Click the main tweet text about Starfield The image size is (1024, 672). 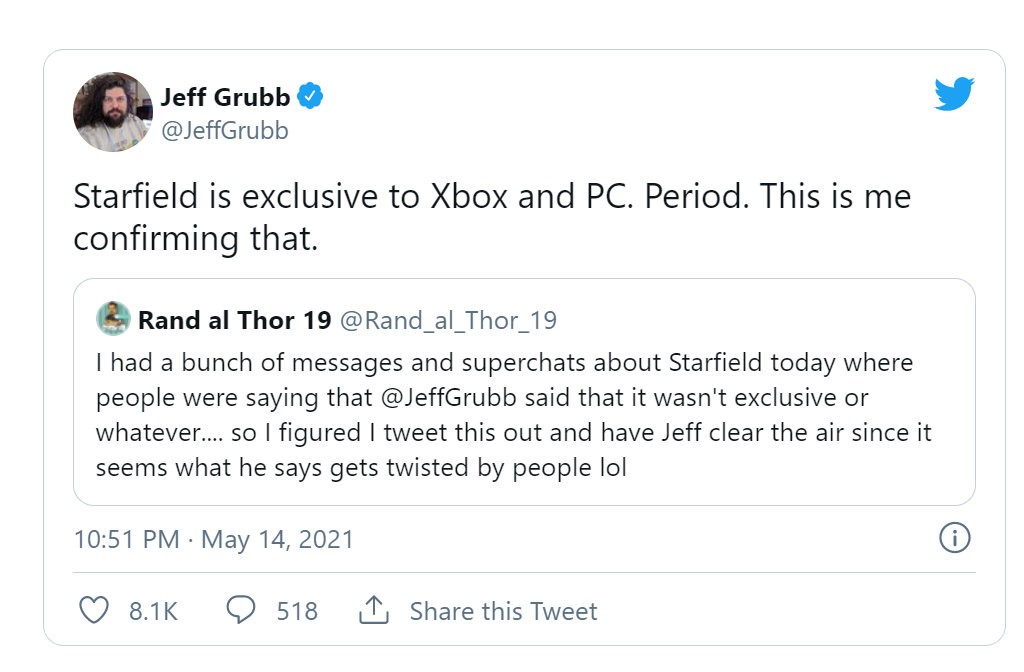tap(492, 217)
